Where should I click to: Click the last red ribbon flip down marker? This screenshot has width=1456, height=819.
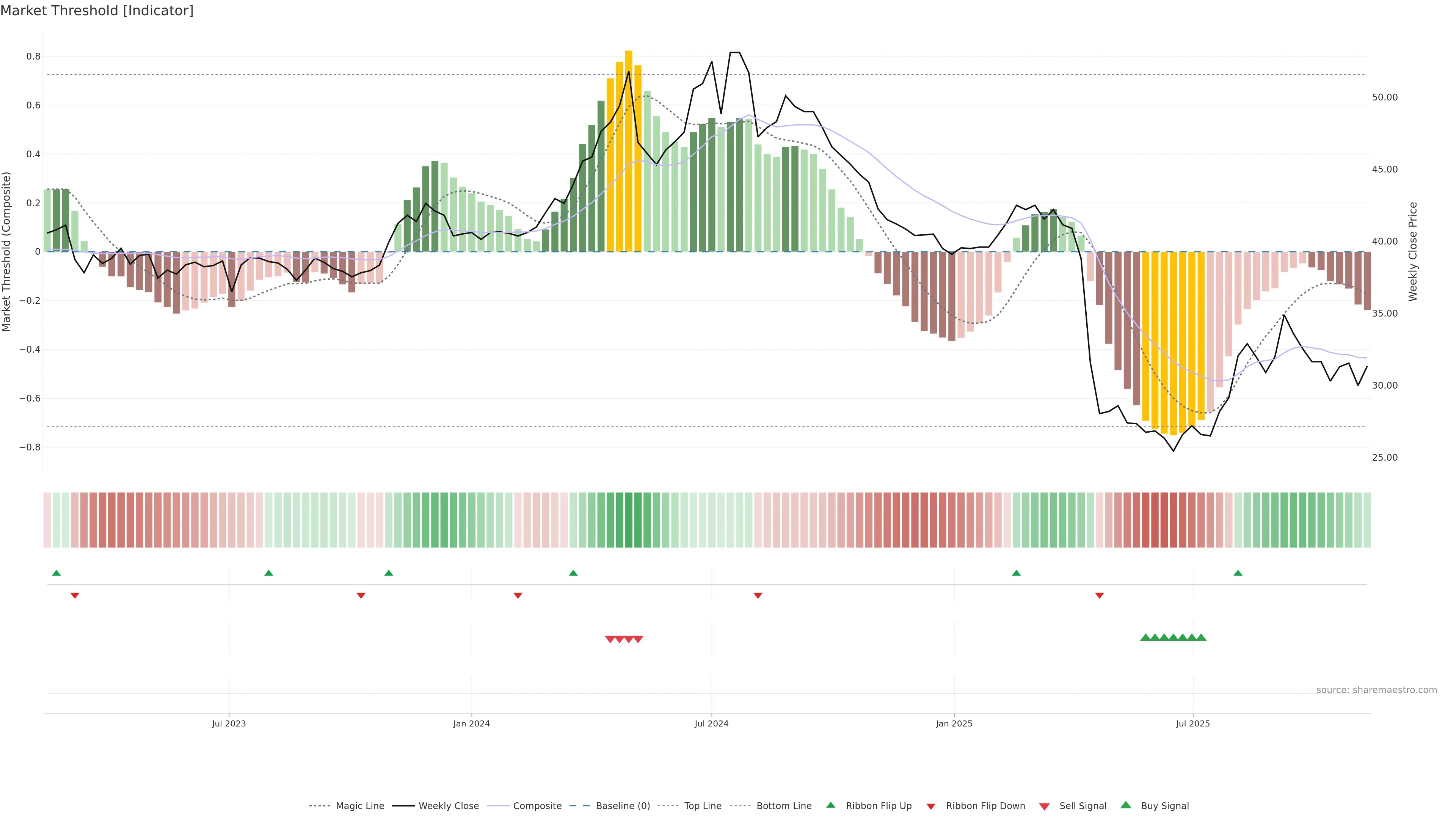pyautogui.click(x=1099, y=595)
